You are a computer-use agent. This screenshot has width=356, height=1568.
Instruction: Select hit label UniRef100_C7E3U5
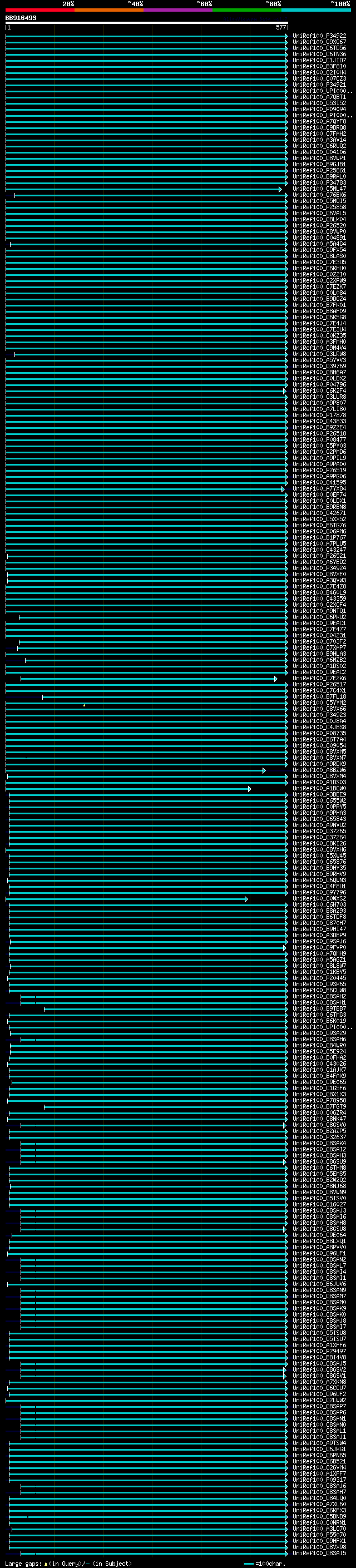(x=319, y=263)
